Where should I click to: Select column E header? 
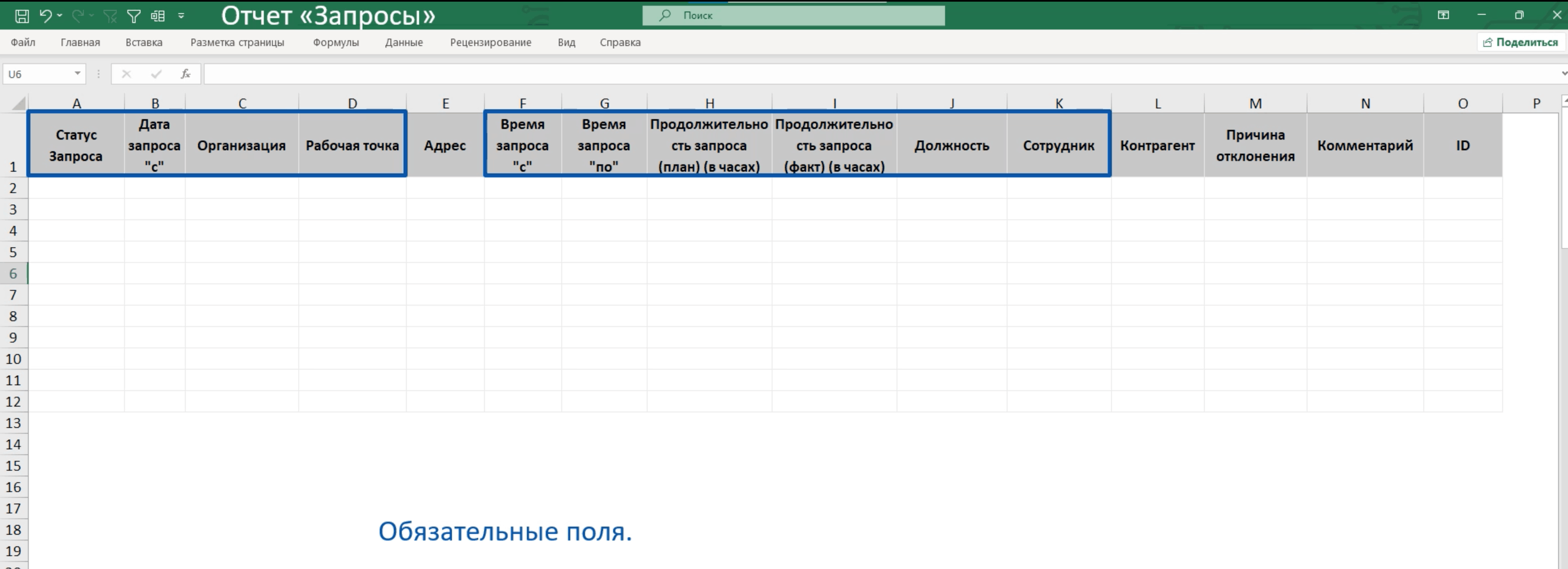point(445,104)
